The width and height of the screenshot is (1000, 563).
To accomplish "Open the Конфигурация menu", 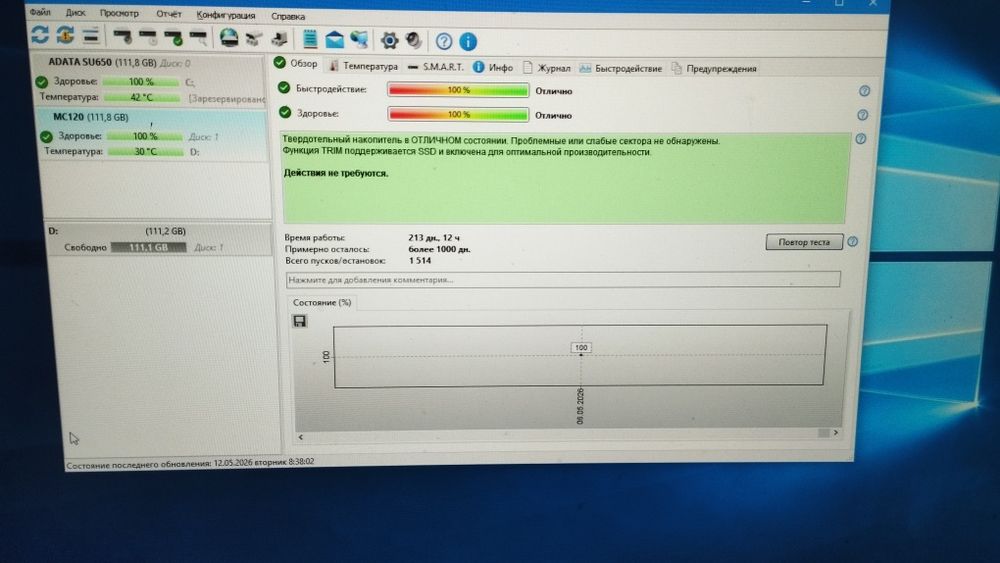I will (x=226, y=15).
